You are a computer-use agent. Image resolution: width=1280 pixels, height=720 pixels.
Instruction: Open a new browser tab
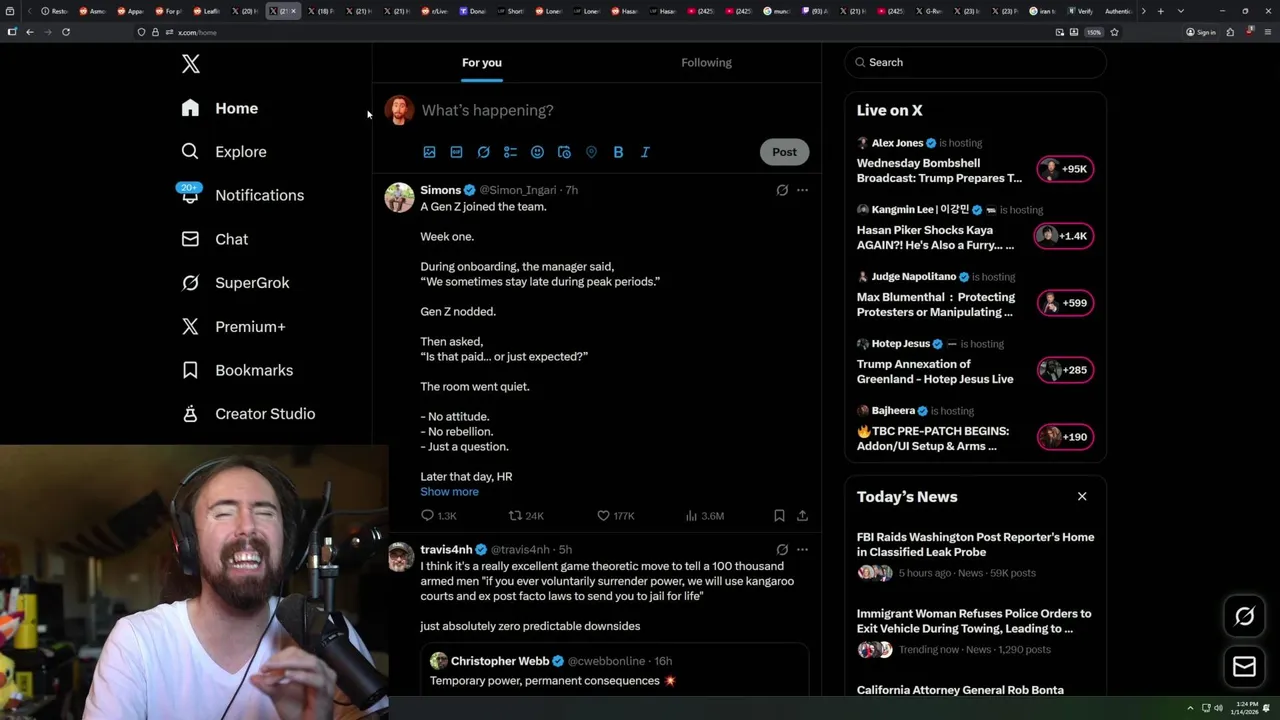point(1160,11)
